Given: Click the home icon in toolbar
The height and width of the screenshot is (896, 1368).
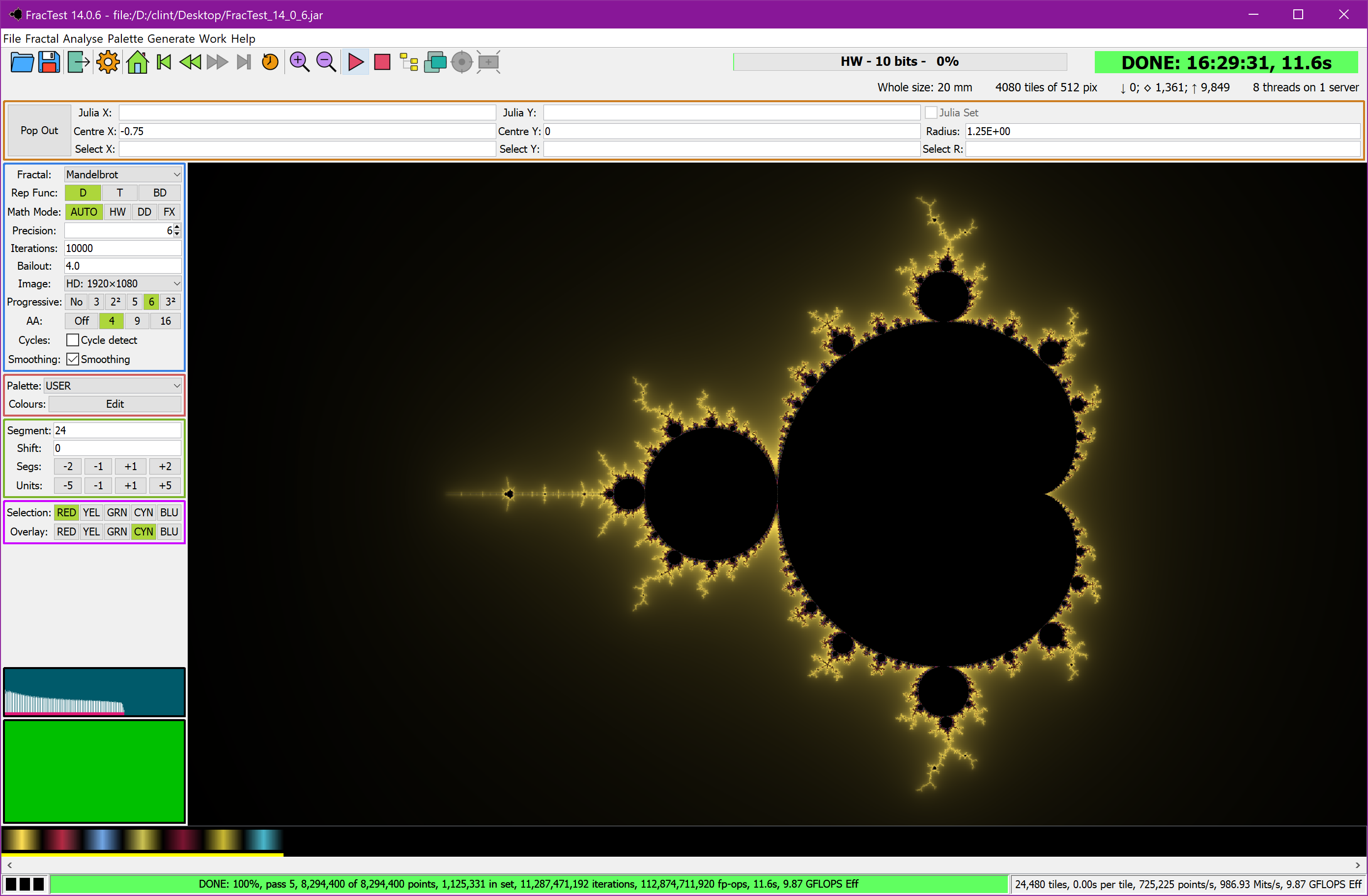Looking at the screenshot, I should [x=137, y=62].
